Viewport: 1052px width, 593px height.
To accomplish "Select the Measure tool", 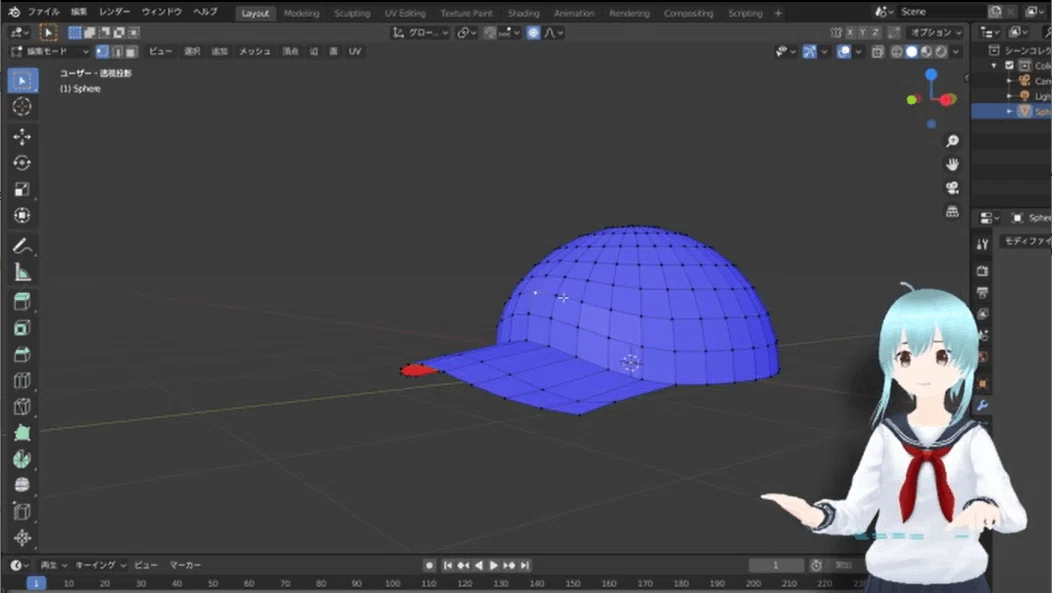I will tap(22, 272).
